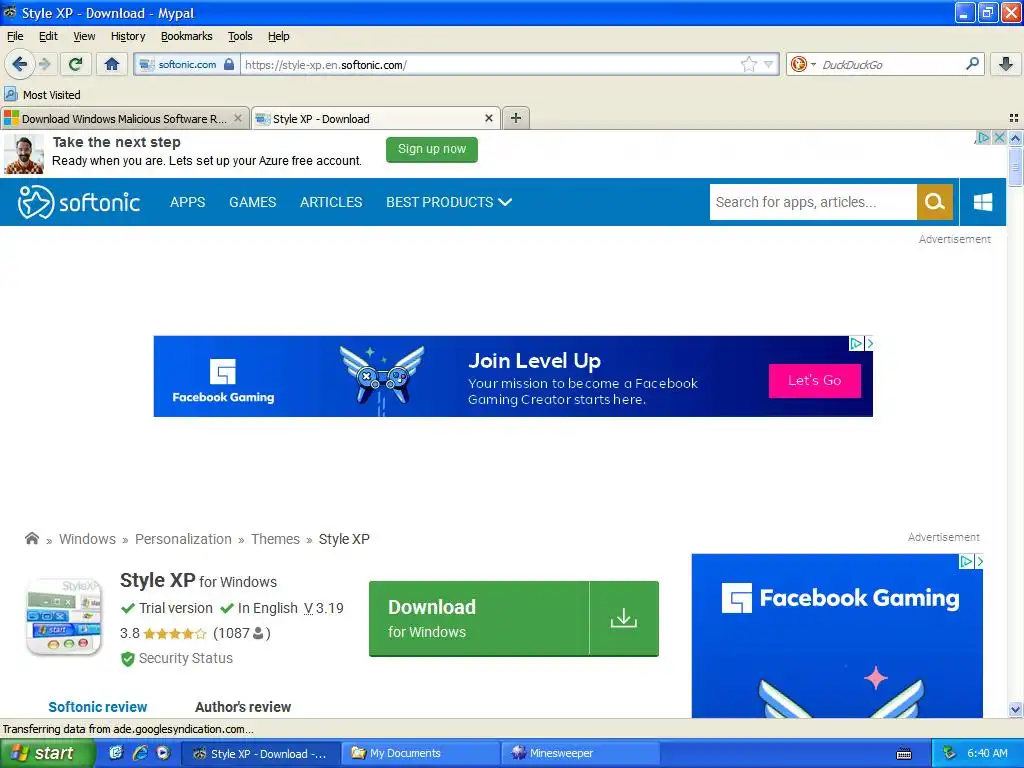This screenshot has width=1024, height=768.
Task: Click the Security Status shield link
Action: (x=176, y=658)
